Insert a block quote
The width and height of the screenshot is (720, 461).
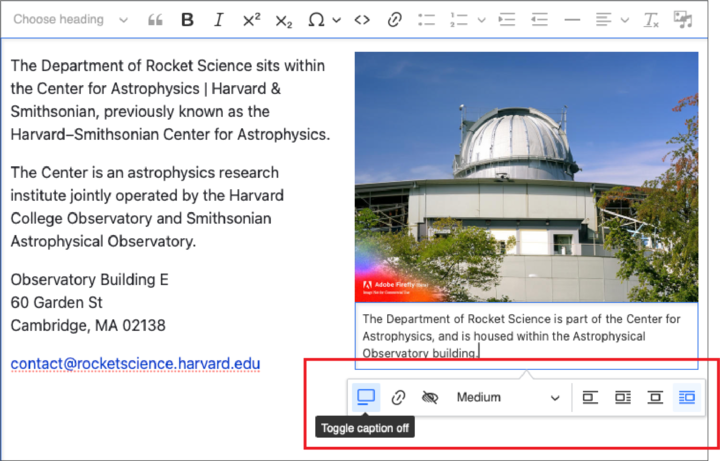pos(155,20)
